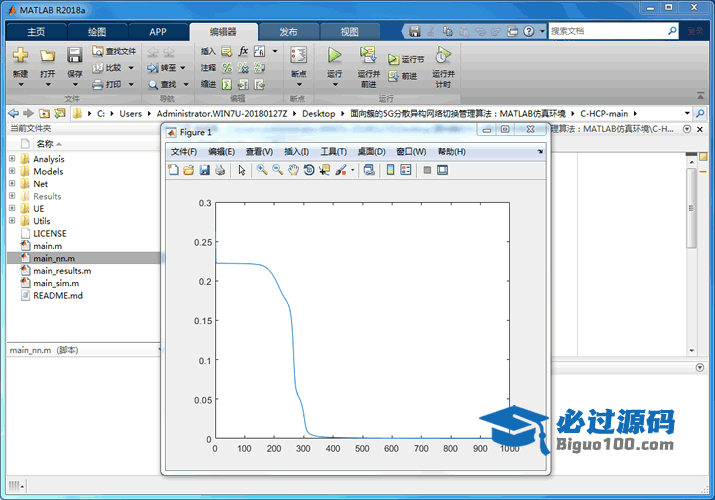
Task: Toggle the Edit Plot arrow tool
Action: coord(241,170)
